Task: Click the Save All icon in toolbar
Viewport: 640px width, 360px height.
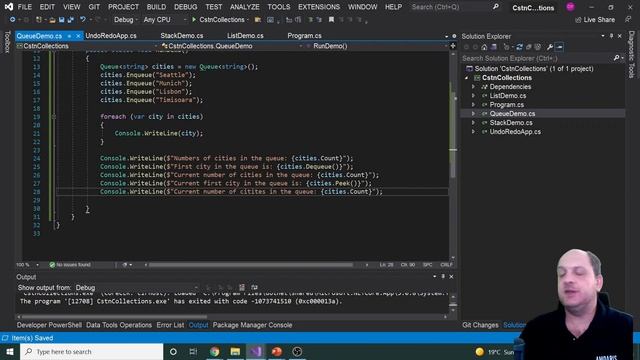Action: [71, 20]
